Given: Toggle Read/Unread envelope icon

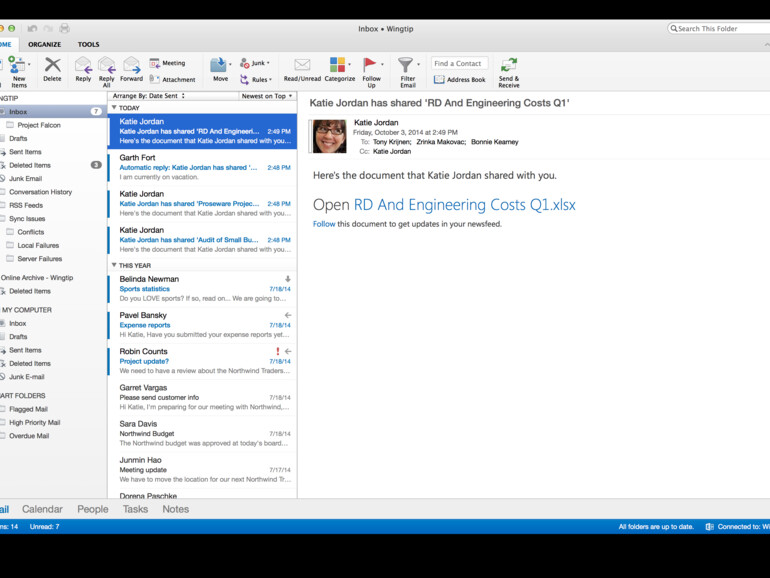Looking at the screenshot, I should pos(302,65).
